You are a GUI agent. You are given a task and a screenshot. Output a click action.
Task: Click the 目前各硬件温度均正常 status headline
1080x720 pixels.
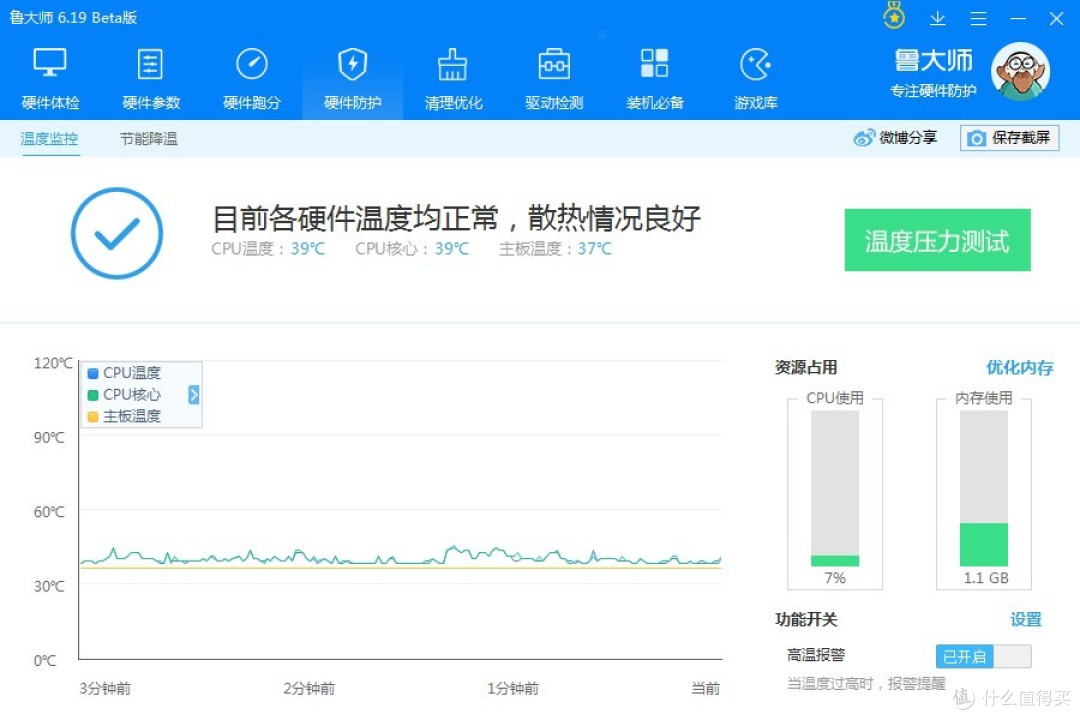point(456,218)
